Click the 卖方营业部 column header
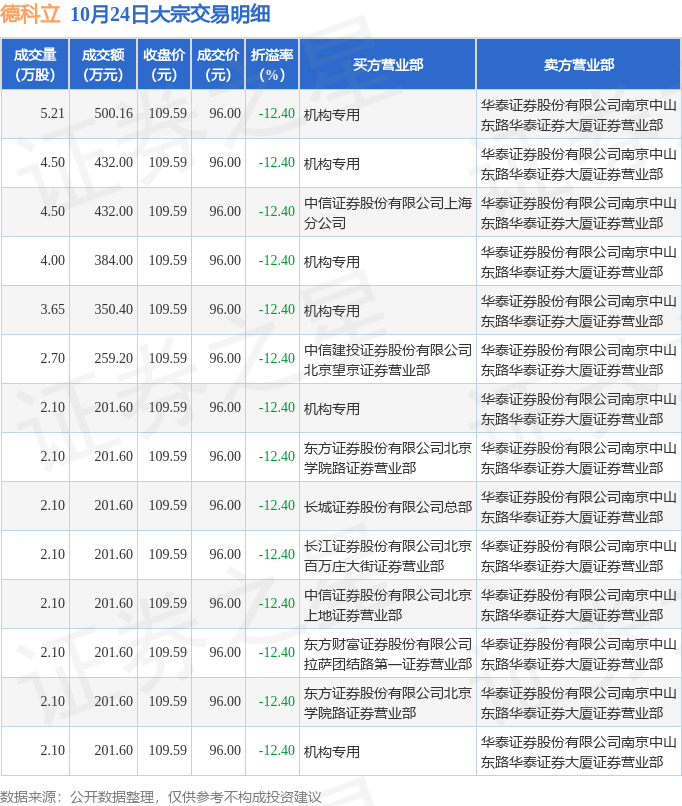Image resolution: width=682 pixels, height=806 pixels. point(578,64)
